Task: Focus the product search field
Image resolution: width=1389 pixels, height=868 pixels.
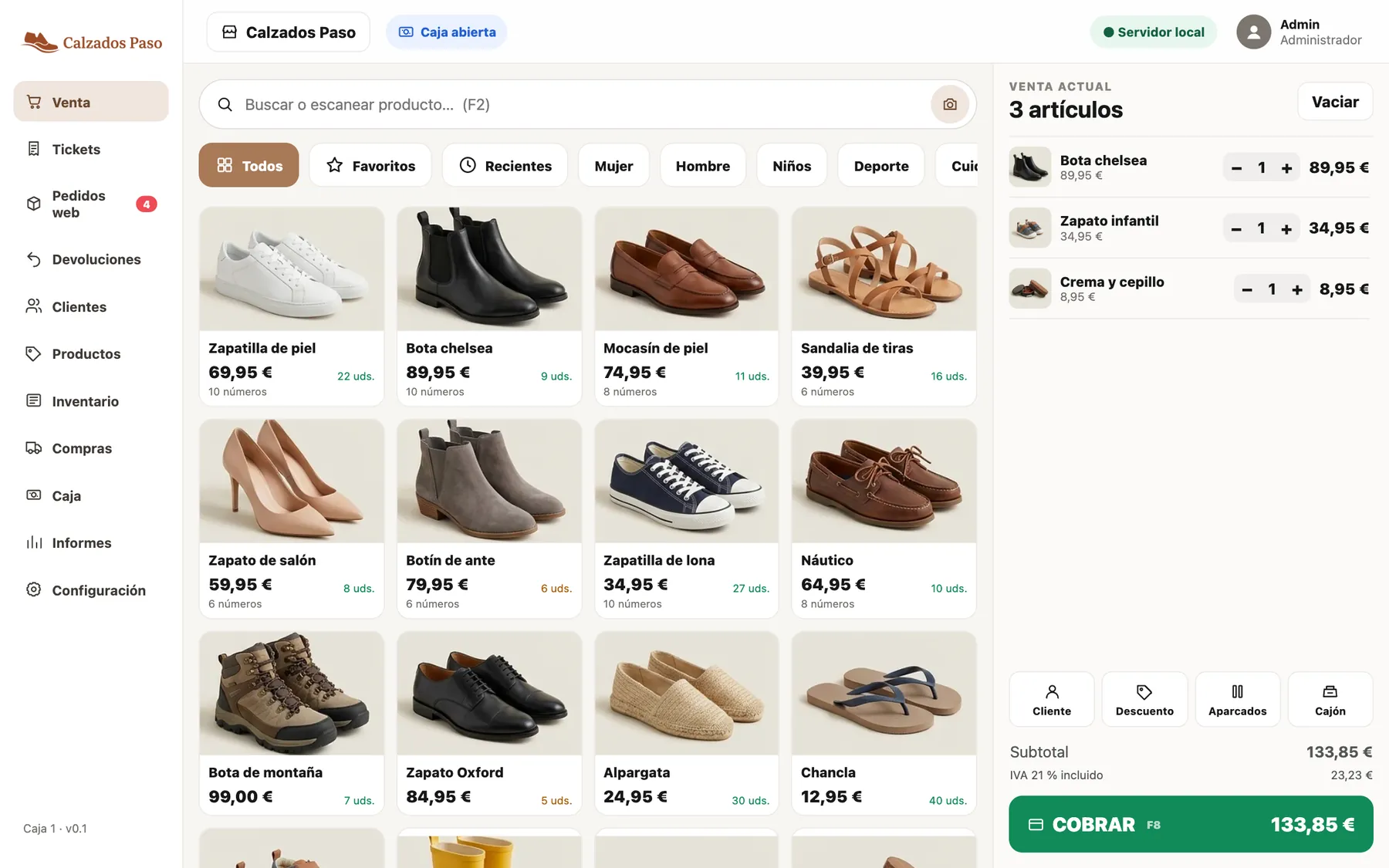Action: click(587, 104)
